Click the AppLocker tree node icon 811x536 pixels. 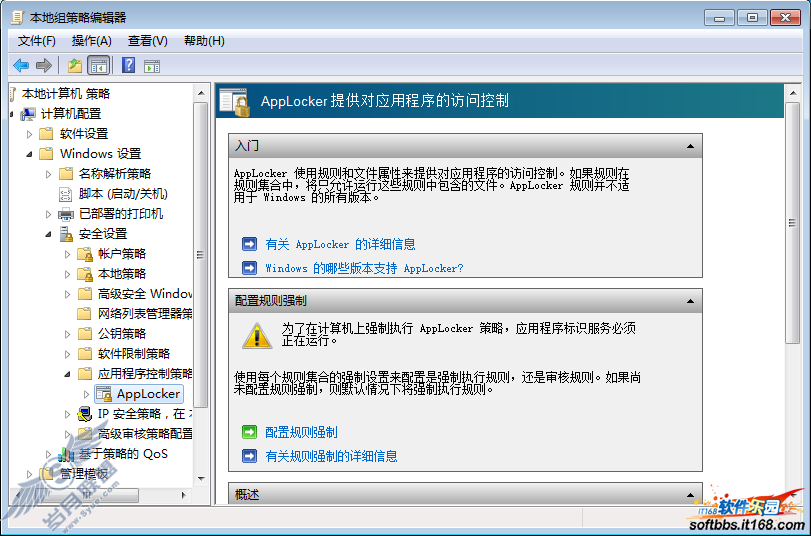coord(104,394)
